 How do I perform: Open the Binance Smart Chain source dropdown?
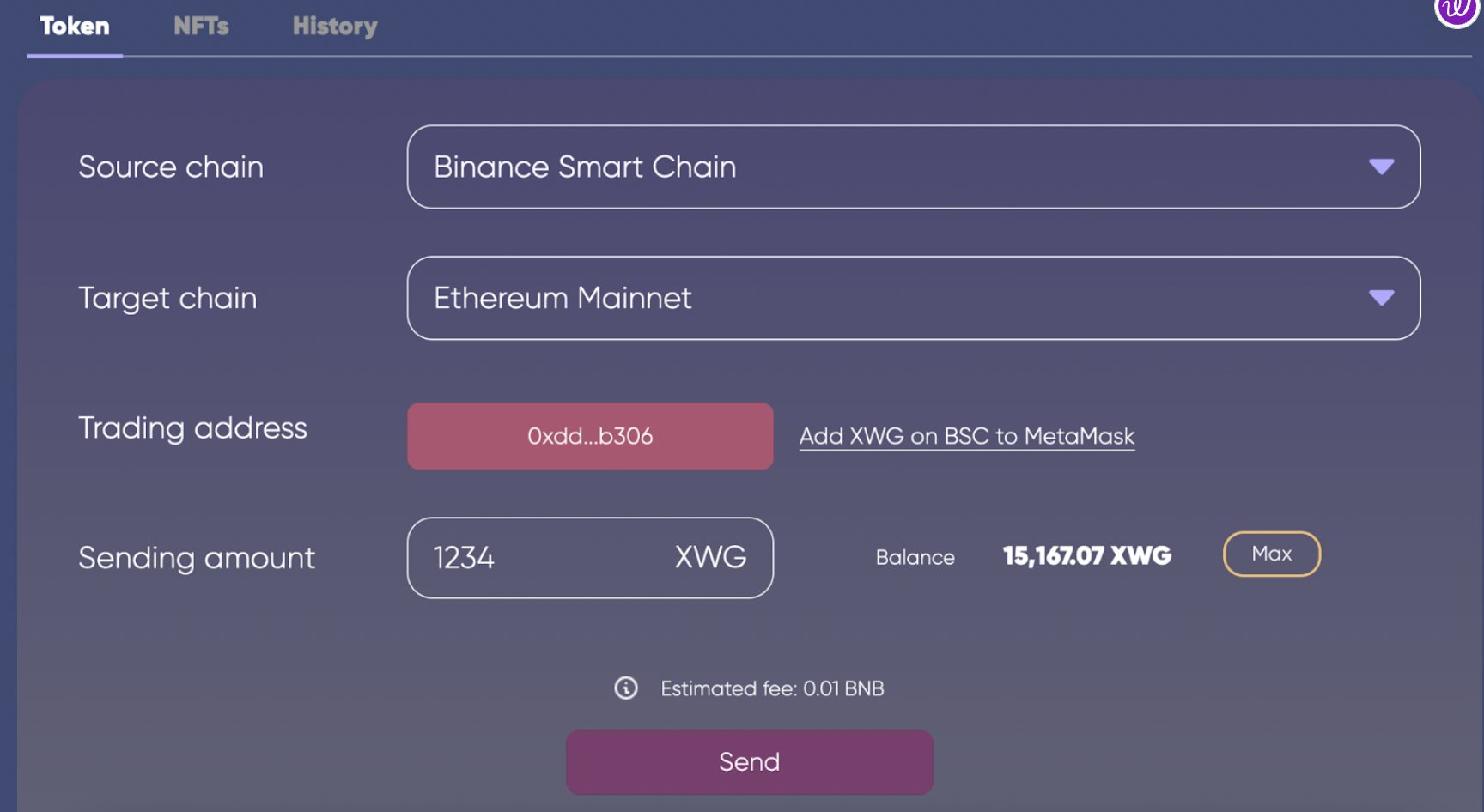pyautogui.click(x=914, y=167)
